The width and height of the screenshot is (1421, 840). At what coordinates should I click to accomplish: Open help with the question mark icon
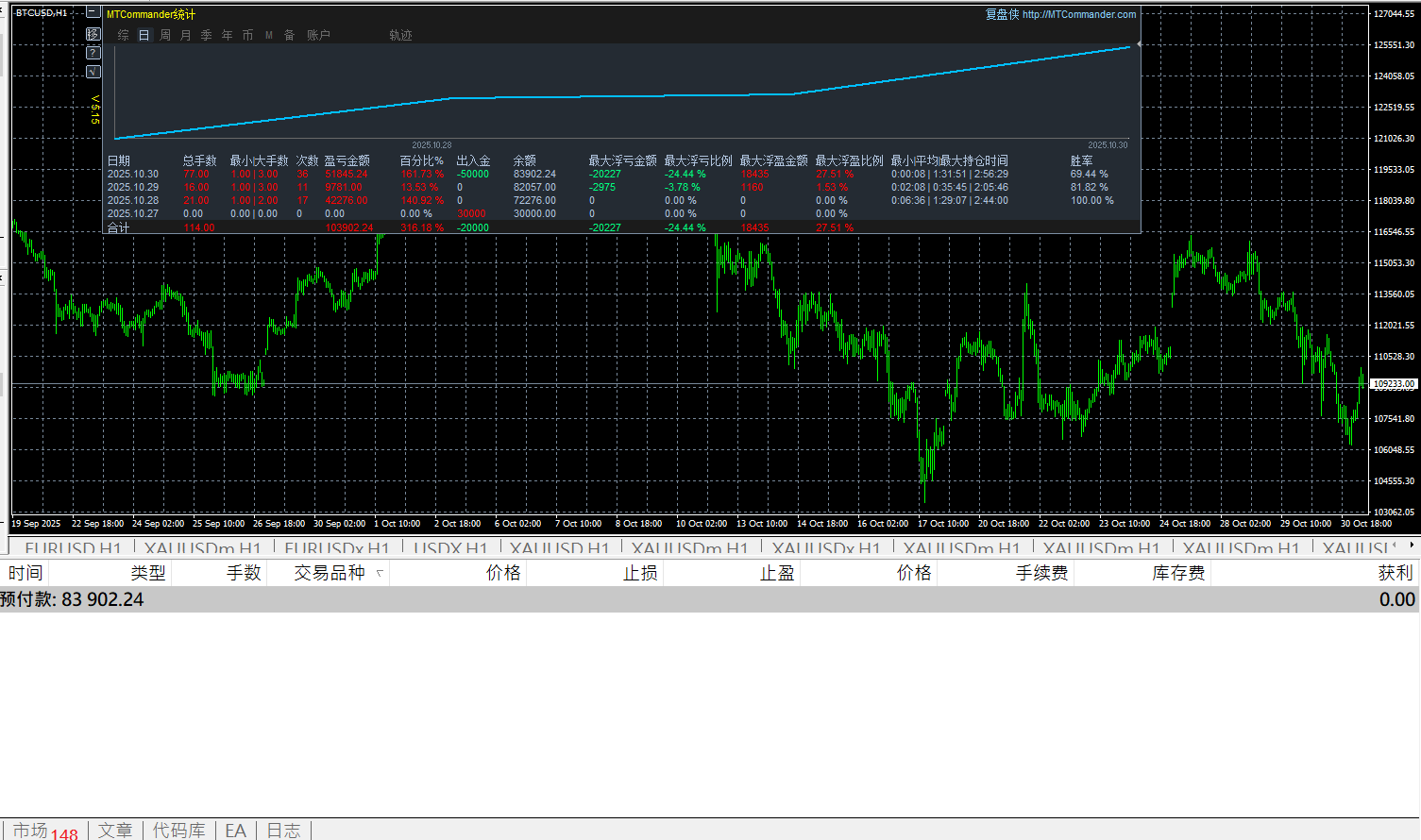pyautogui.click(x=93, y=53)
